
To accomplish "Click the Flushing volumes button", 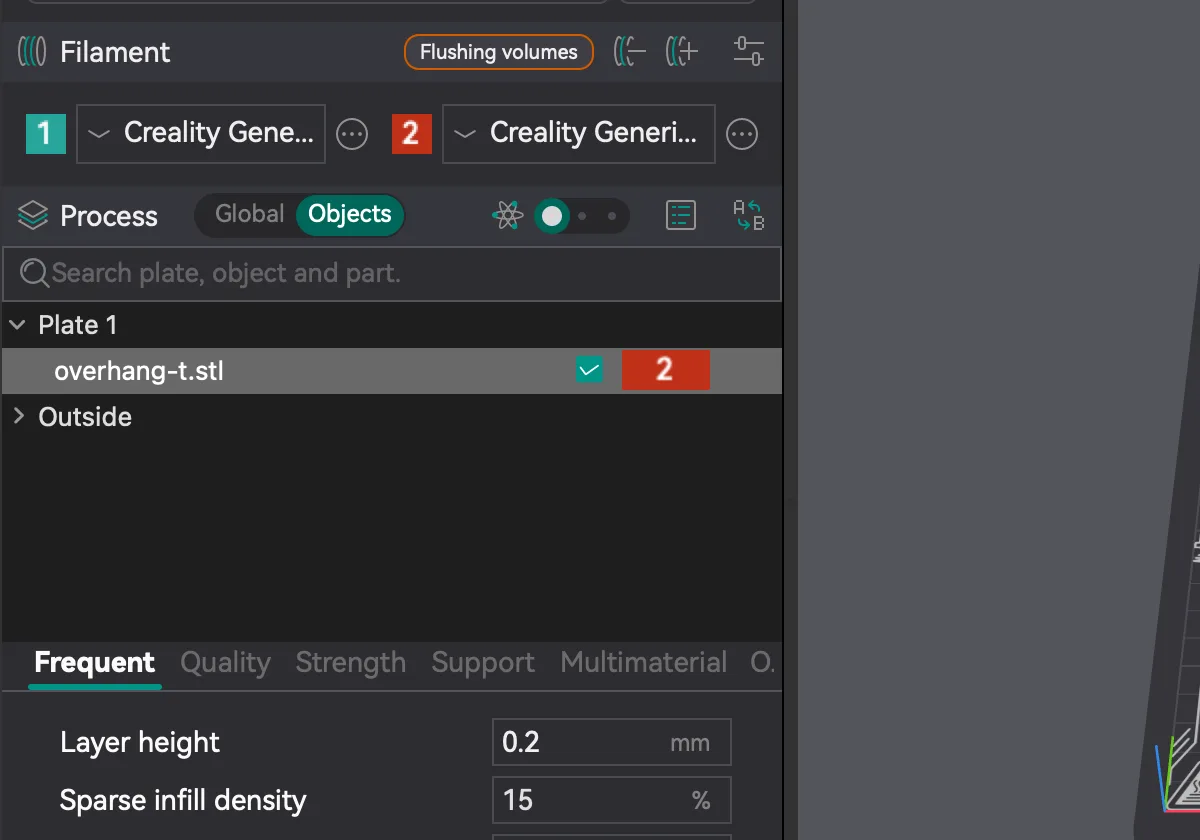I will click(x=499, y=52).
